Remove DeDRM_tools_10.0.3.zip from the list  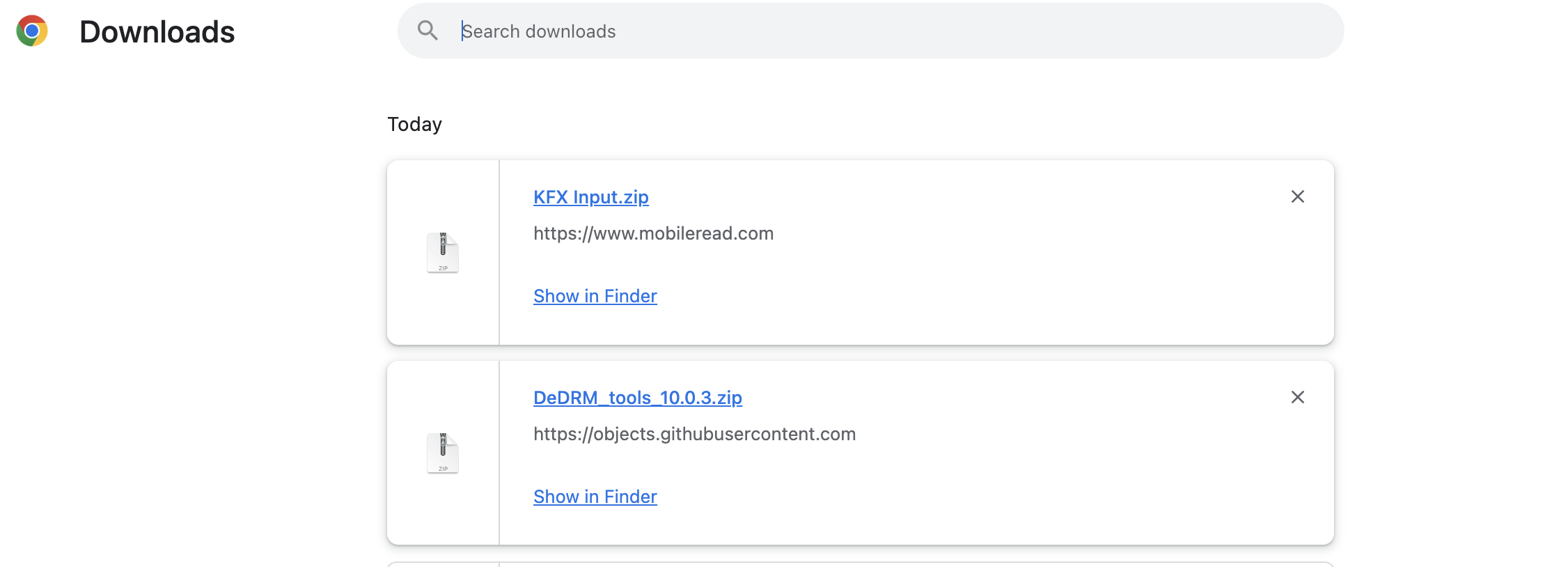(1297, 398)
